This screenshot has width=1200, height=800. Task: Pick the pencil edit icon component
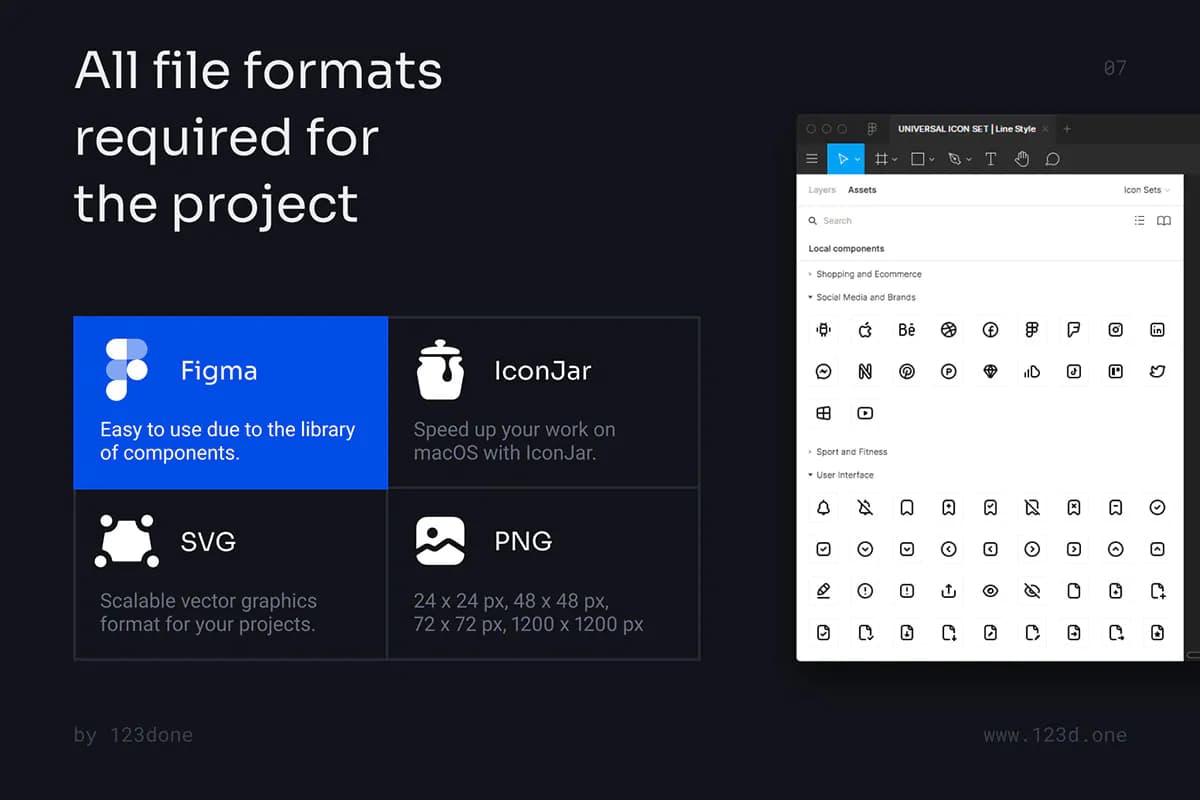click(824, 591)
